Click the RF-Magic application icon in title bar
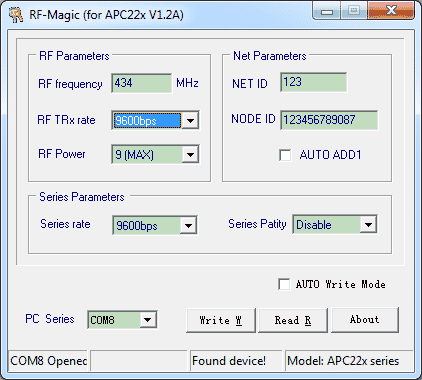422x380 pixels. (16, 15)
